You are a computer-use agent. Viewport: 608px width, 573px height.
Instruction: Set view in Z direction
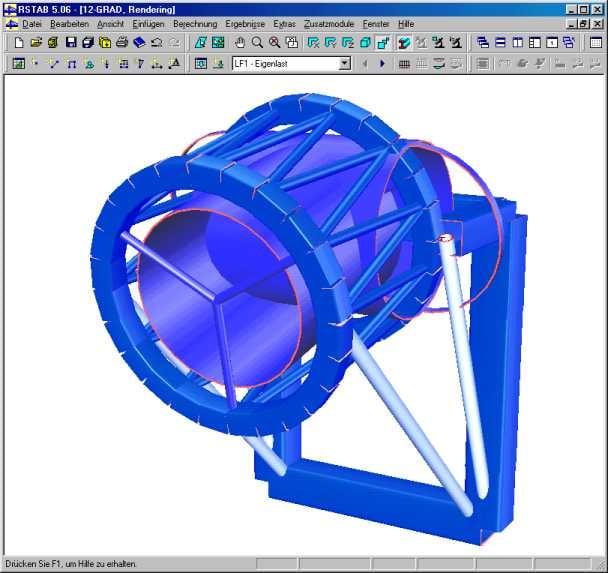[x=348, y=42]
